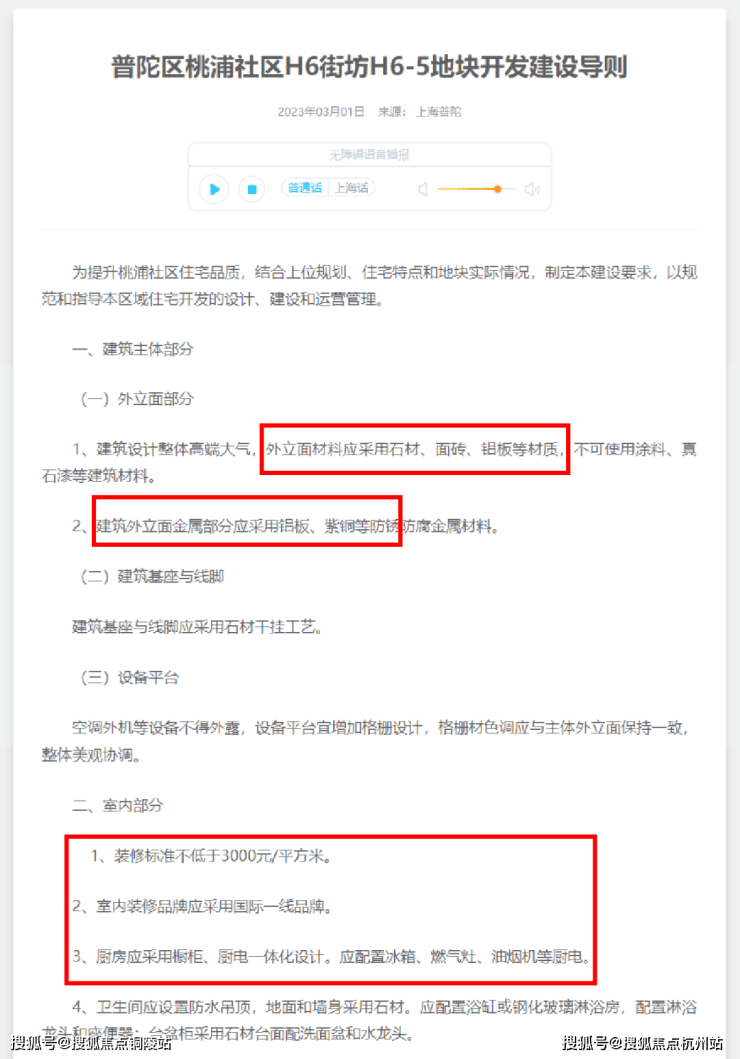Click the high-volume speaker icon
The width and height of the screenshot is (740, 1059).
tap(532, 189)
